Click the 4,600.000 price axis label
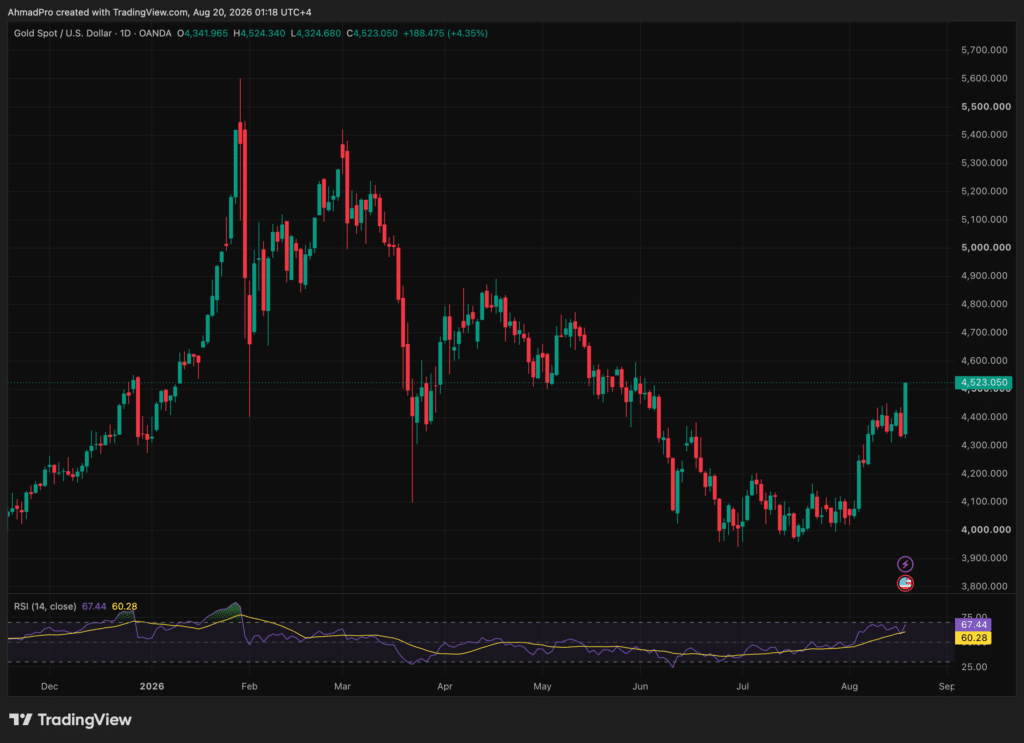Viewport: 1024px width, 743px height. tap(984, 360)
